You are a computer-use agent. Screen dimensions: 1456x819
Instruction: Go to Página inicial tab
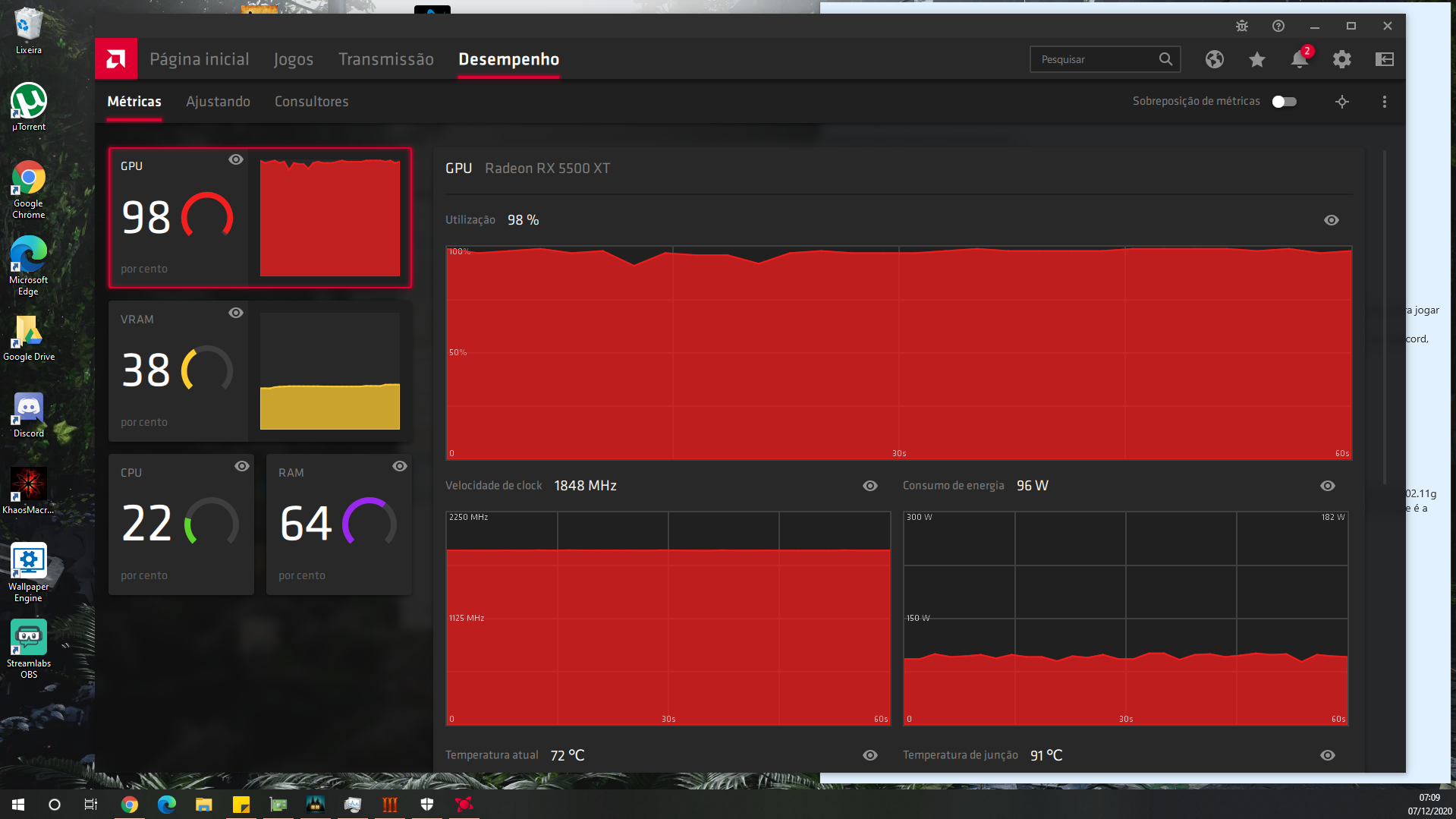200,59
